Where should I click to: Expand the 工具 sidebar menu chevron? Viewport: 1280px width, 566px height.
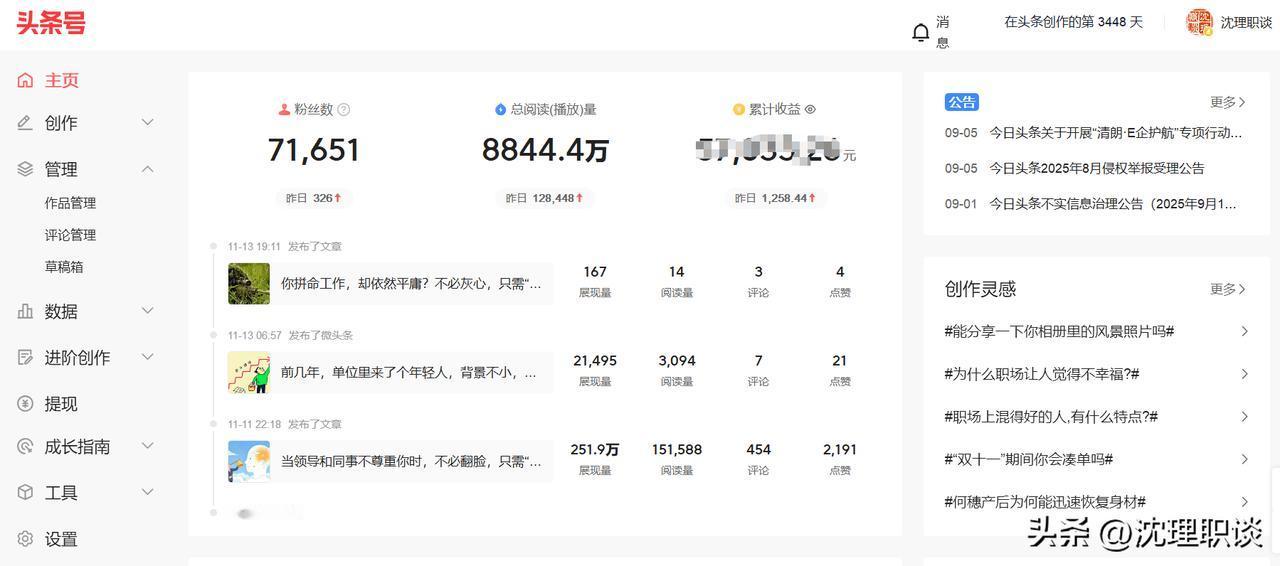(147, 492)
